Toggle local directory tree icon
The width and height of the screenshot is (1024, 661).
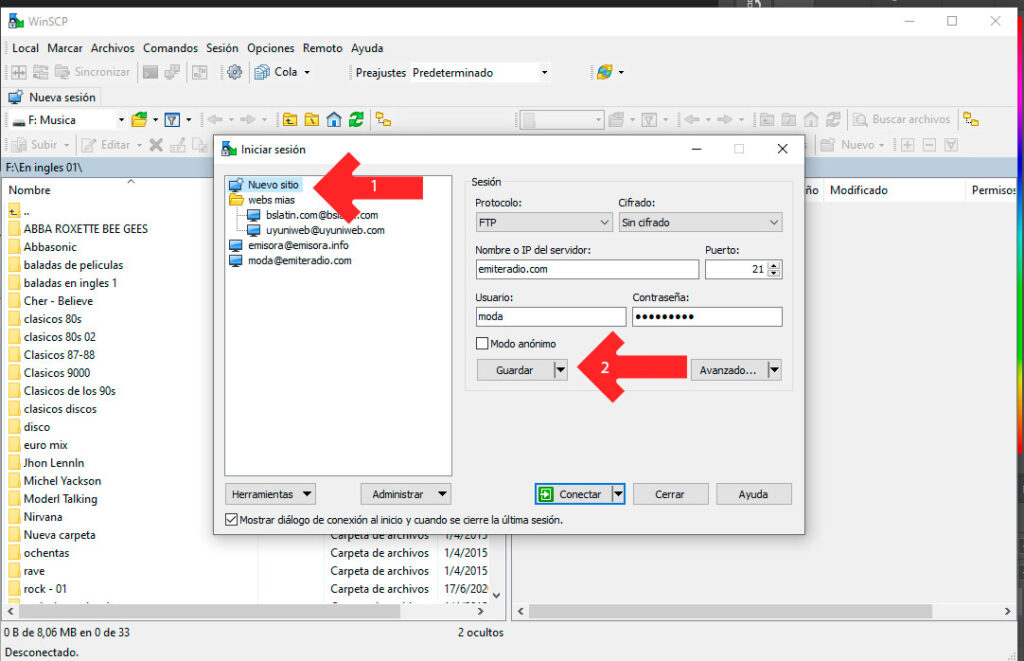tap(383, 120)
